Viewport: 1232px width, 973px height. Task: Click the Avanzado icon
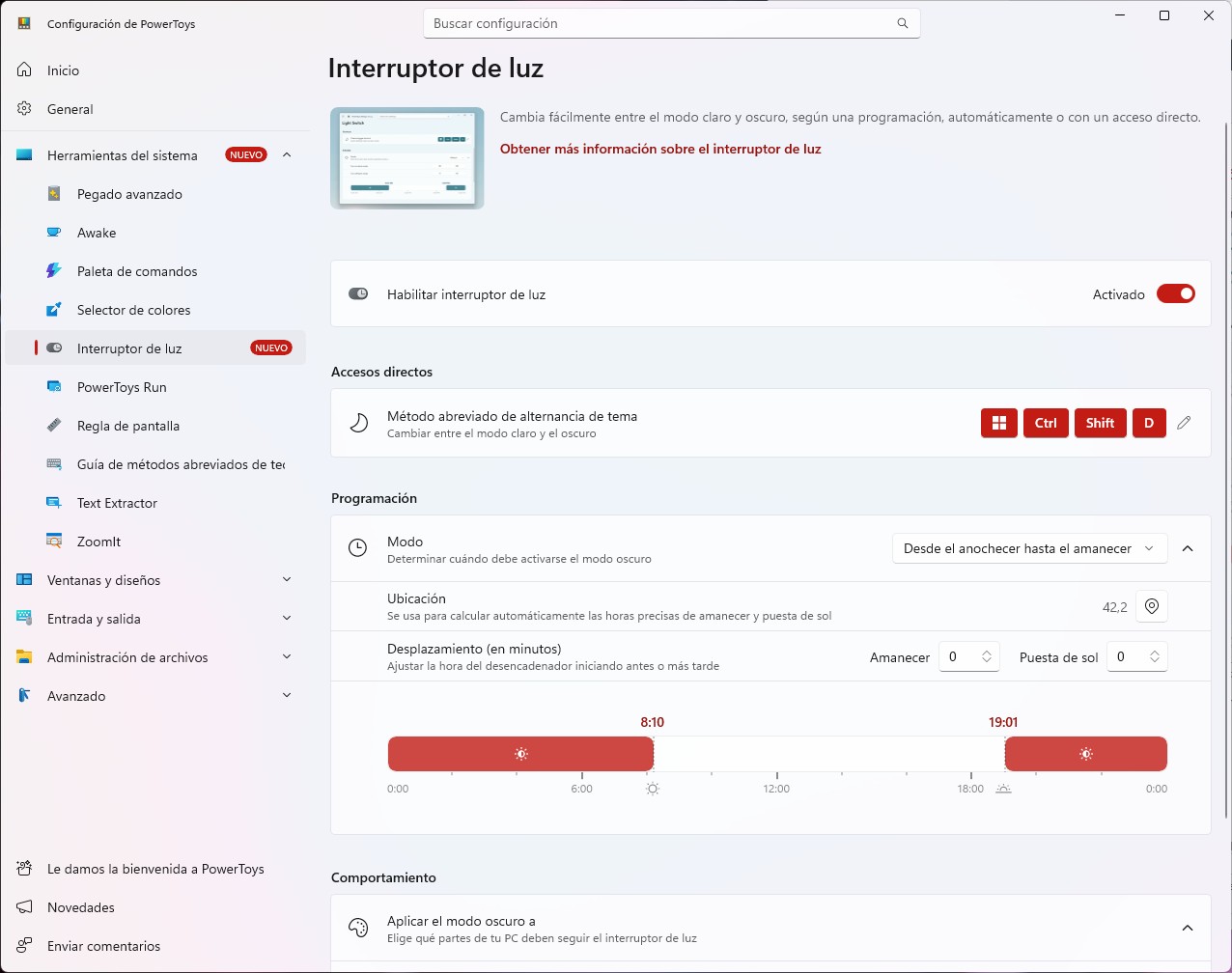point(25,696)
